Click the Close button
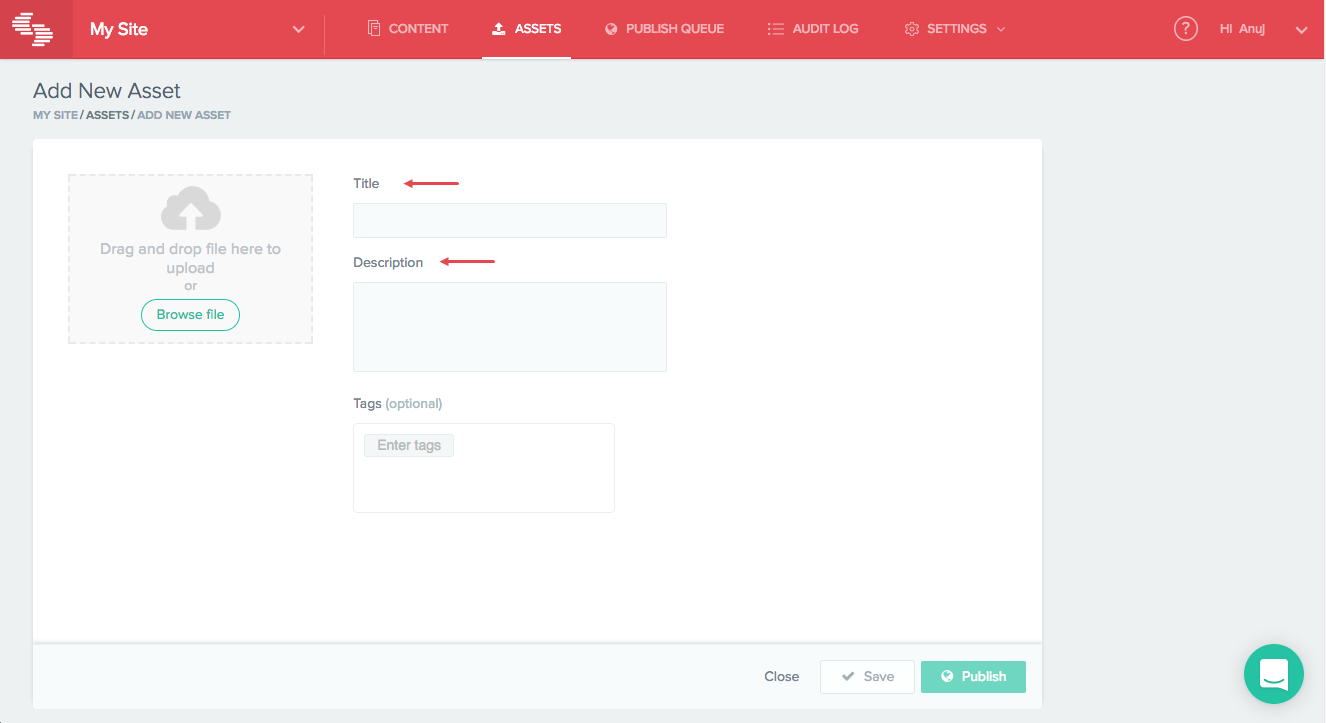This screenshot has width=1326, height=723. (781, 677)
